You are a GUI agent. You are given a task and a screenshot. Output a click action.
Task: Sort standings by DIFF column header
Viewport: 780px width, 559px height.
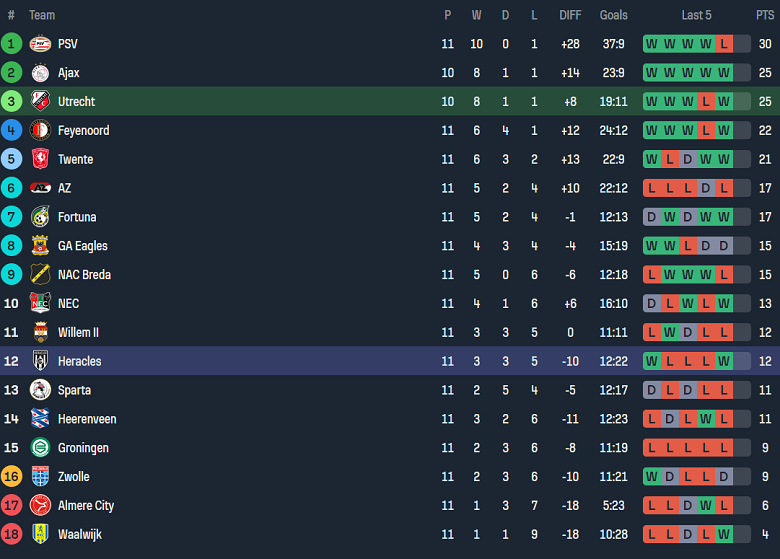[570, 15]
